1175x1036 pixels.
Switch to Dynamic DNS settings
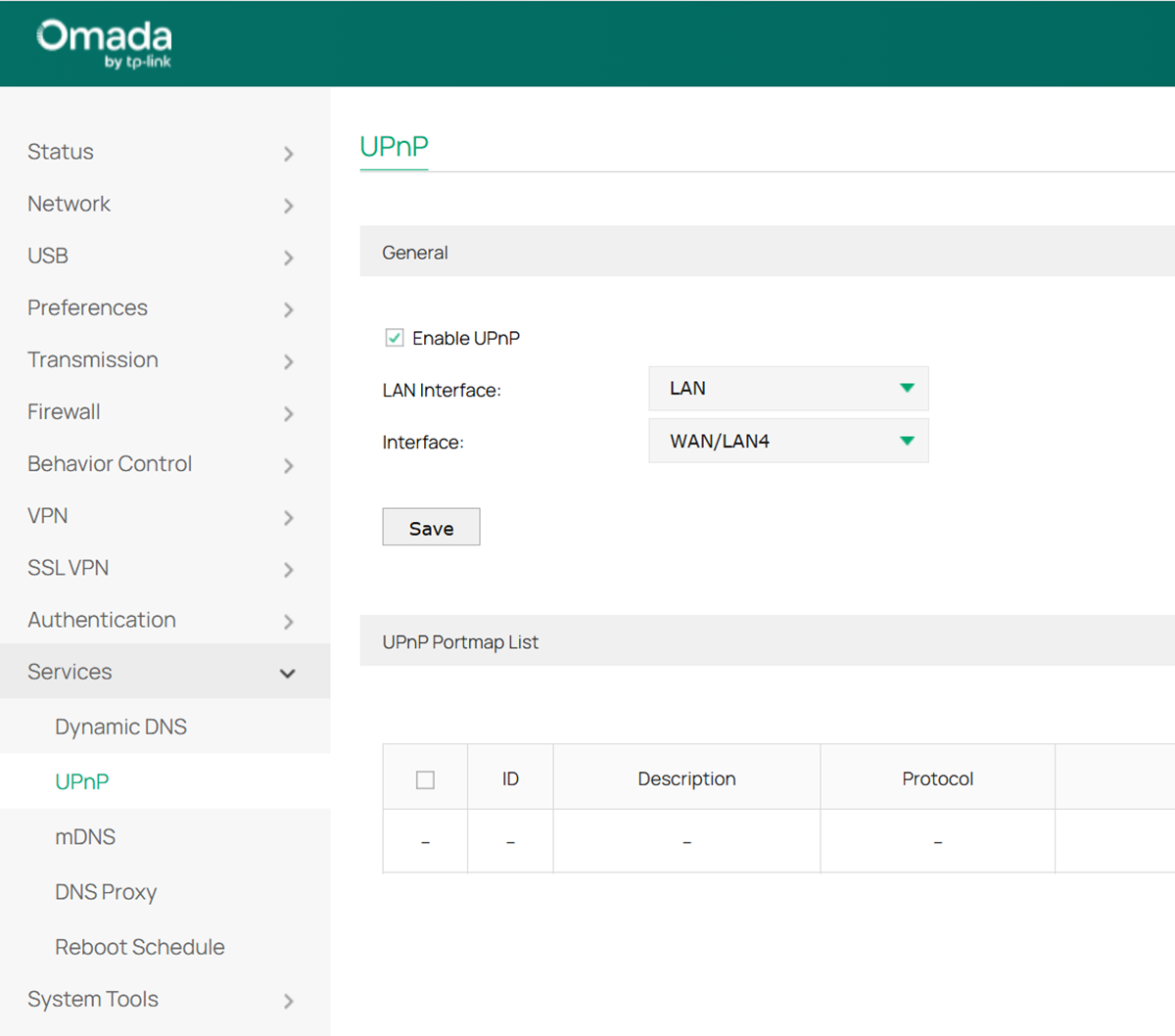point(120,727)
